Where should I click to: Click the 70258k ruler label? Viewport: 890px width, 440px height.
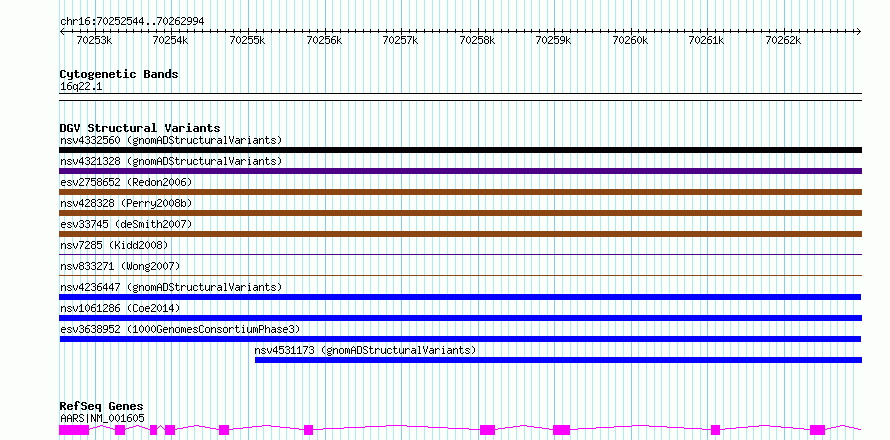coord(477,40)
